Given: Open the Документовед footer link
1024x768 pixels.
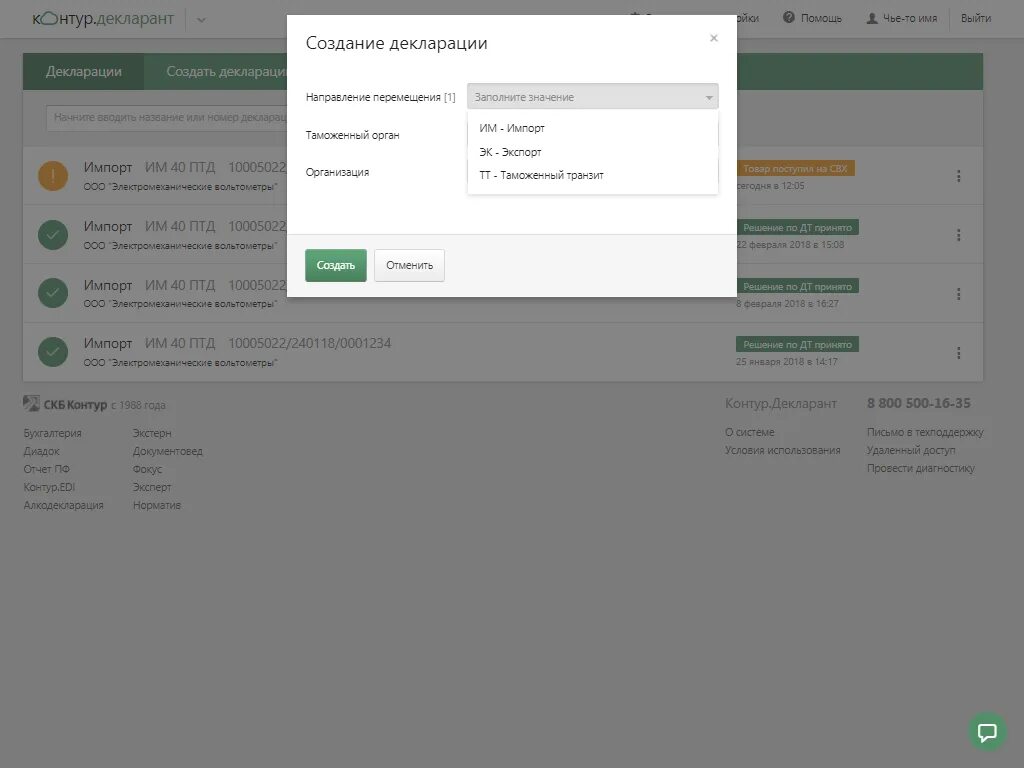Looking at the screenshot, I should point(168,451).
